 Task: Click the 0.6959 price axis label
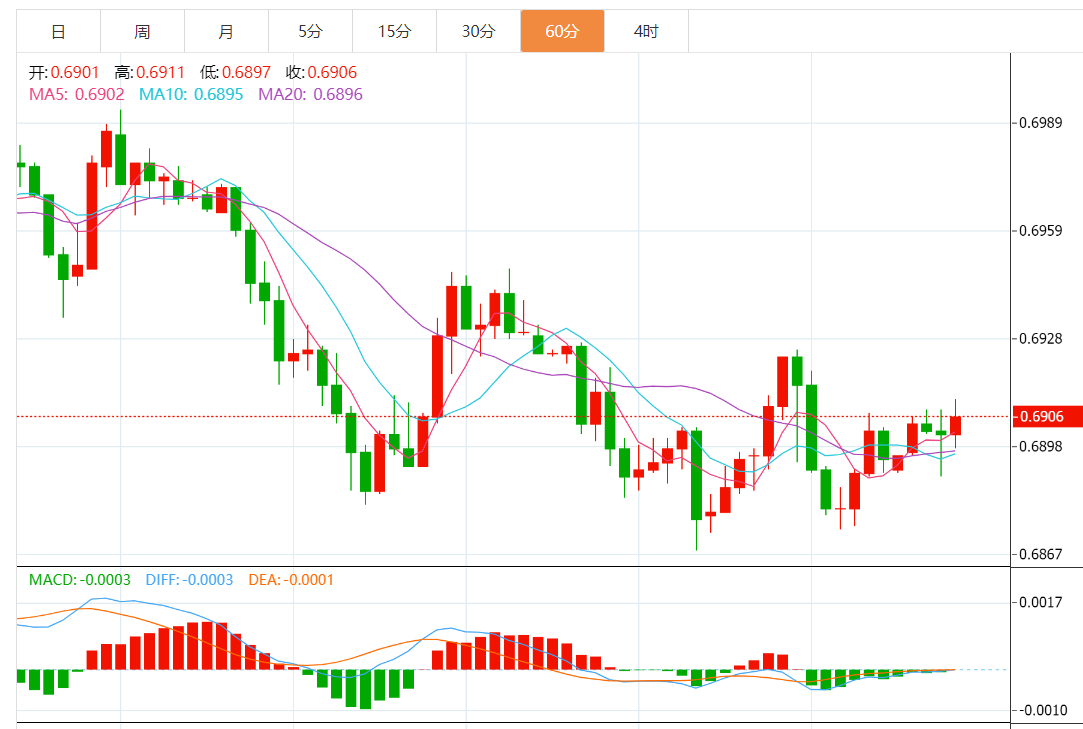pyautogui.click(x=1040, y=231)
